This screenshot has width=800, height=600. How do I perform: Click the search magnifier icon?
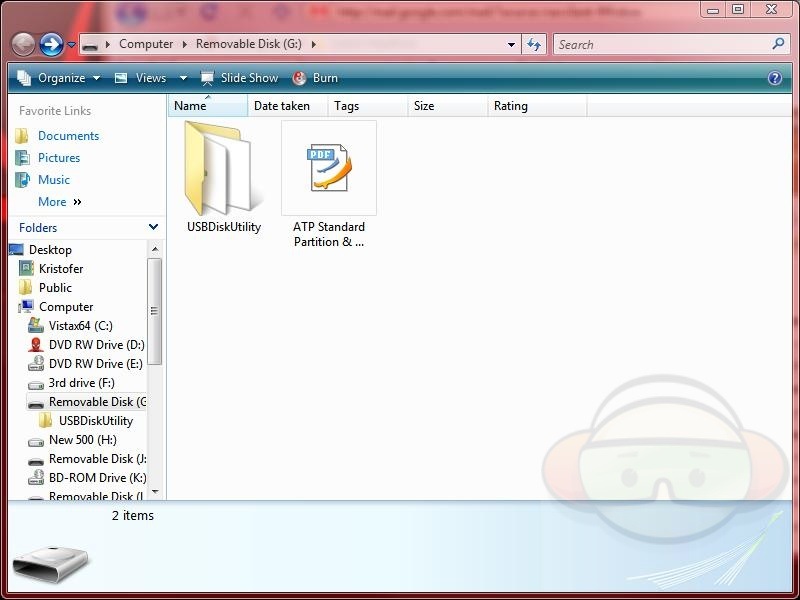coord(778,44)
